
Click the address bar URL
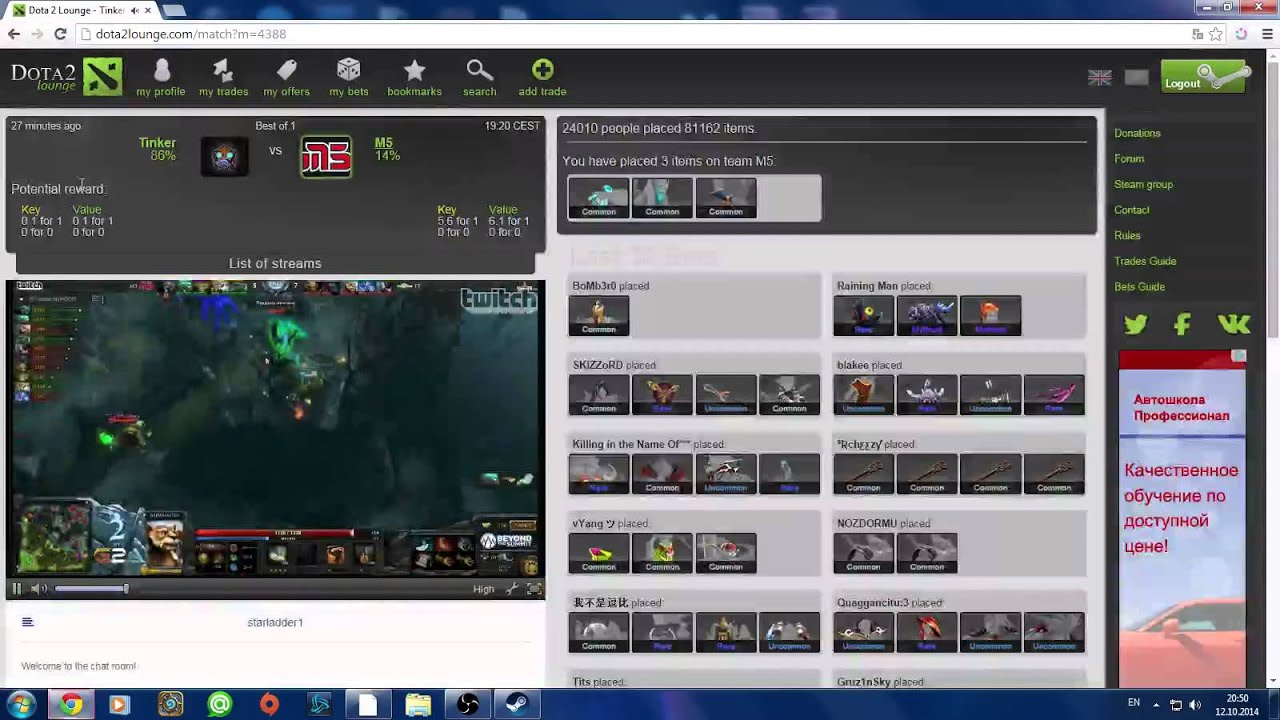tap(191, 34)
